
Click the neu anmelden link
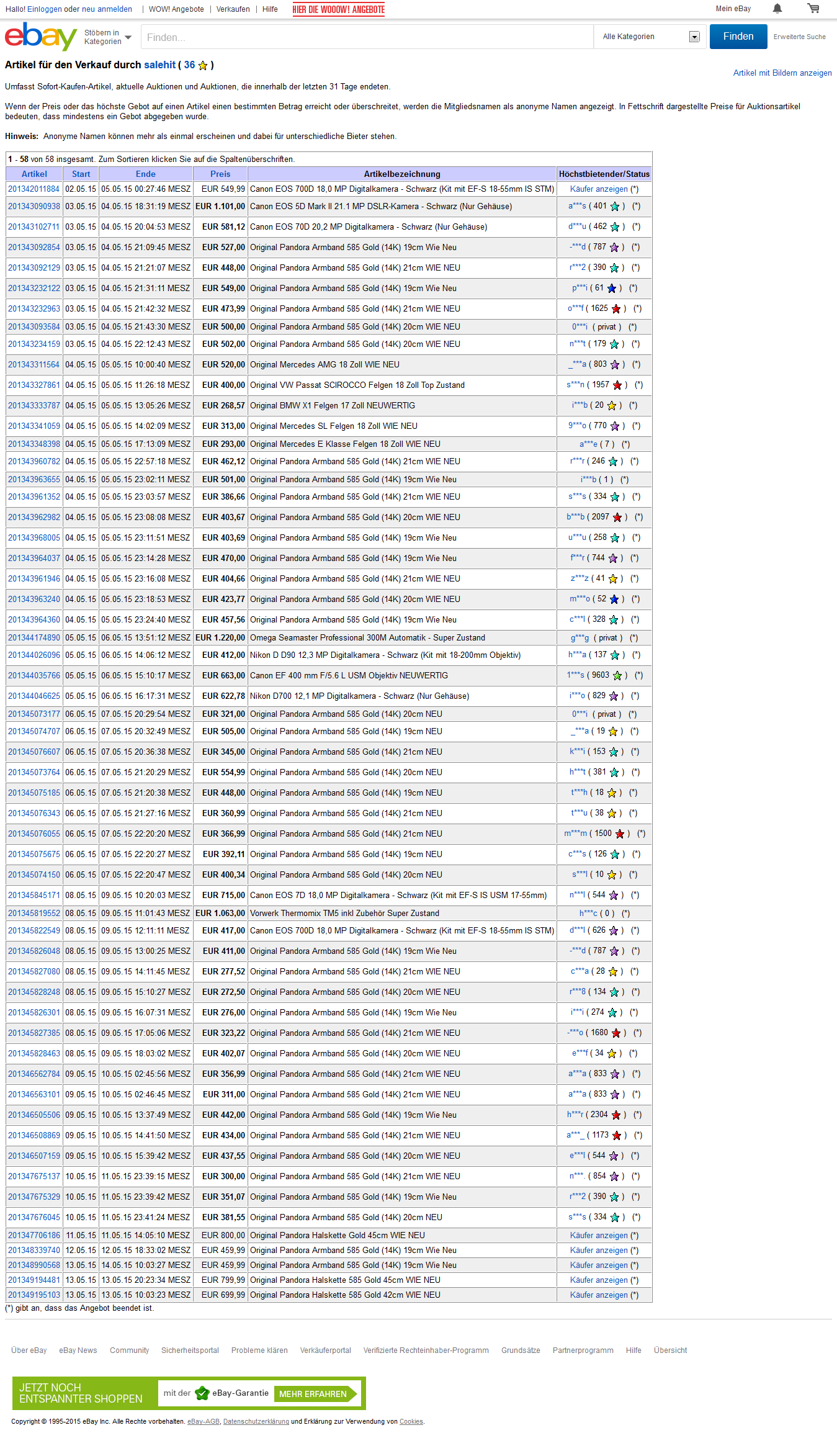click(x=107, y=9)
